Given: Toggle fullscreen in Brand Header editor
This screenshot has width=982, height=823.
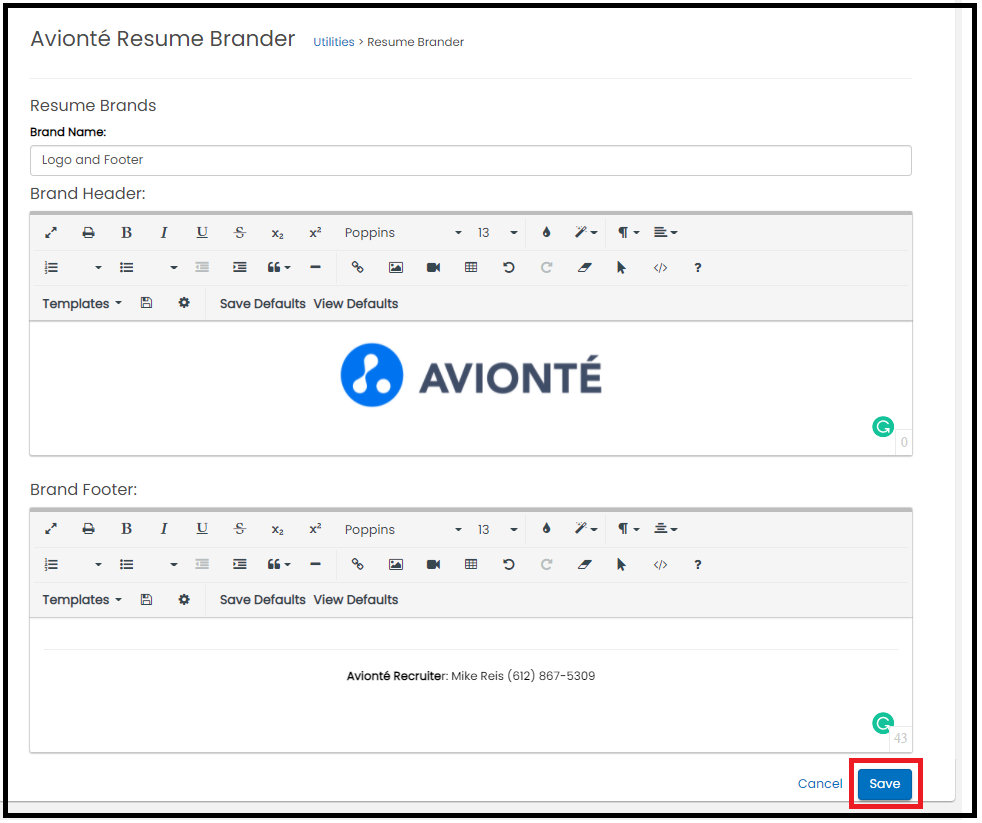Looking at the screenshot, I should coord(51,233).
